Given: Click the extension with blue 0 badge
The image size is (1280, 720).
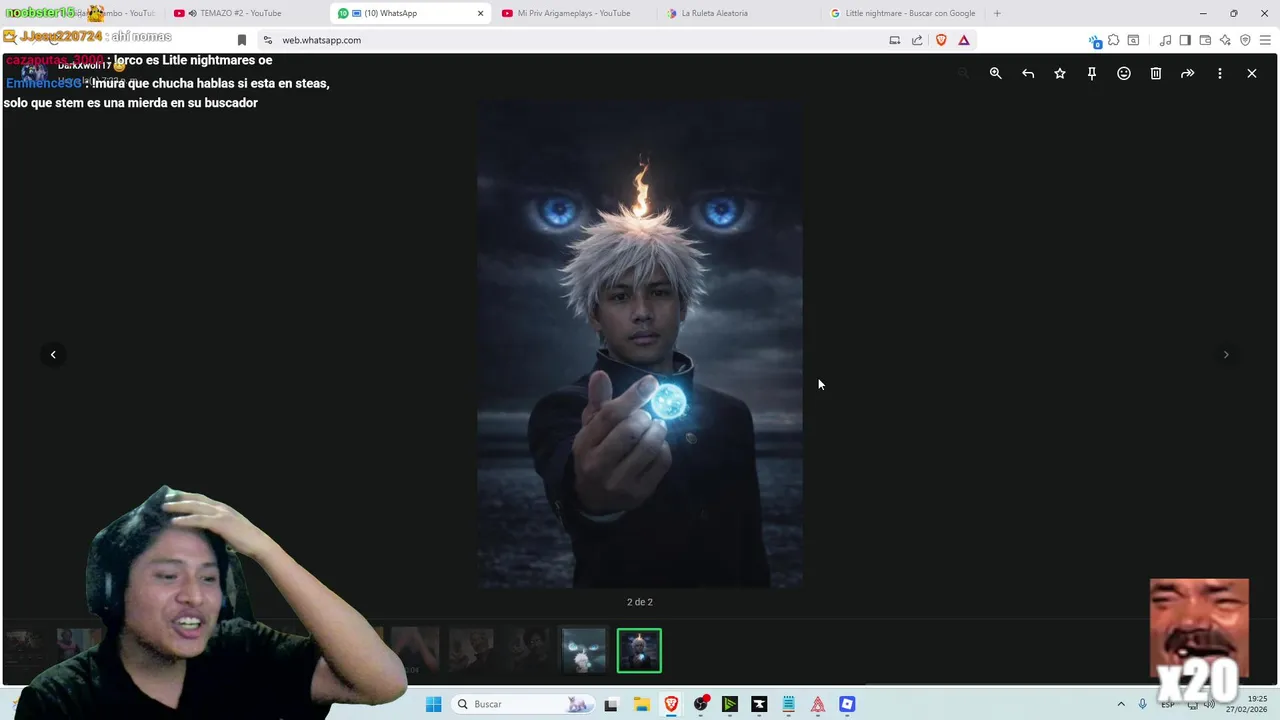Looking at the screenshot, I should [x=1094, y=41].
